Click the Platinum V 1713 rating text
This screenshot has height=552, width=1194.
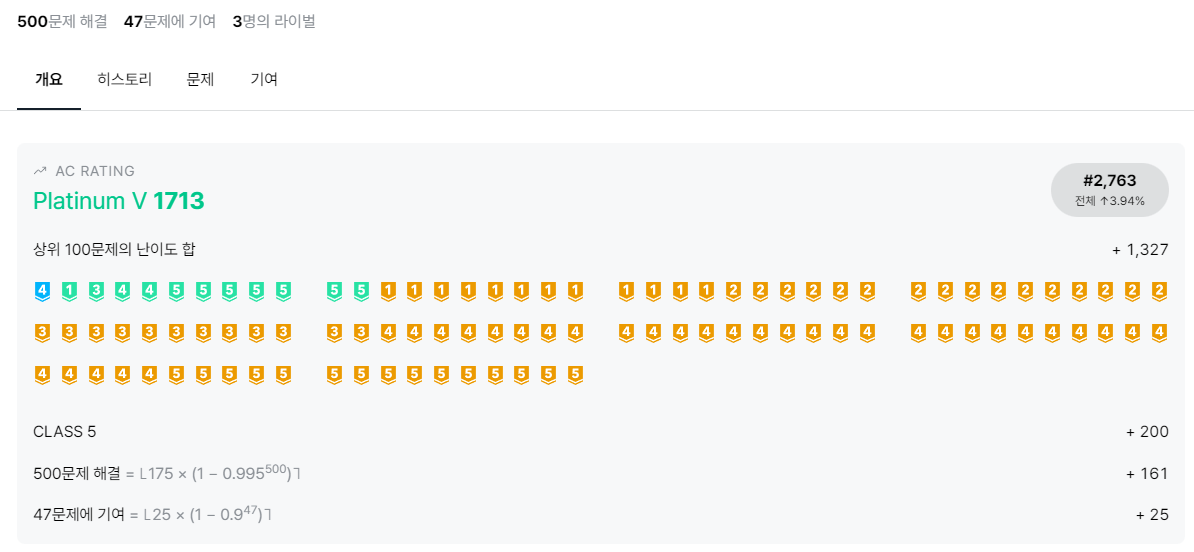click(x=119, y=201)
